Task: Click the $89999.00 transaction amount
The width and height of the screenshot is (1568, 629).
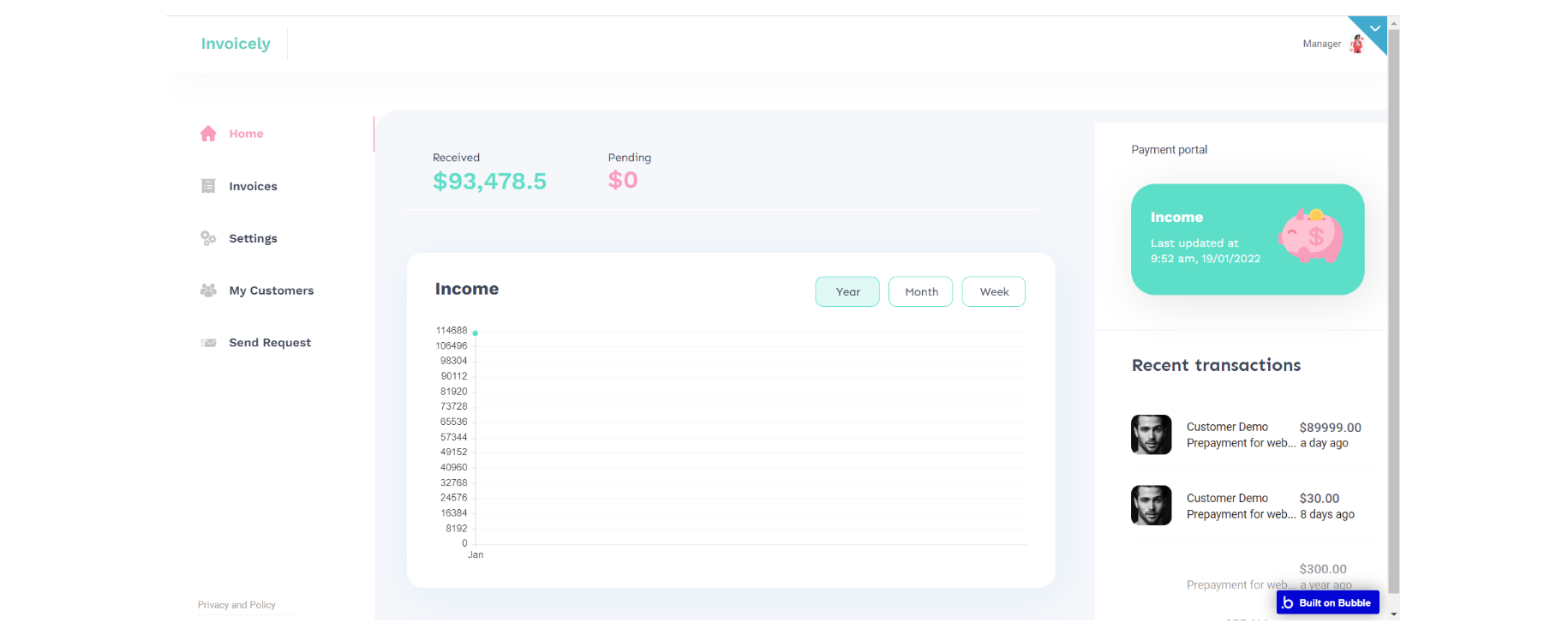Action: 1331,427
